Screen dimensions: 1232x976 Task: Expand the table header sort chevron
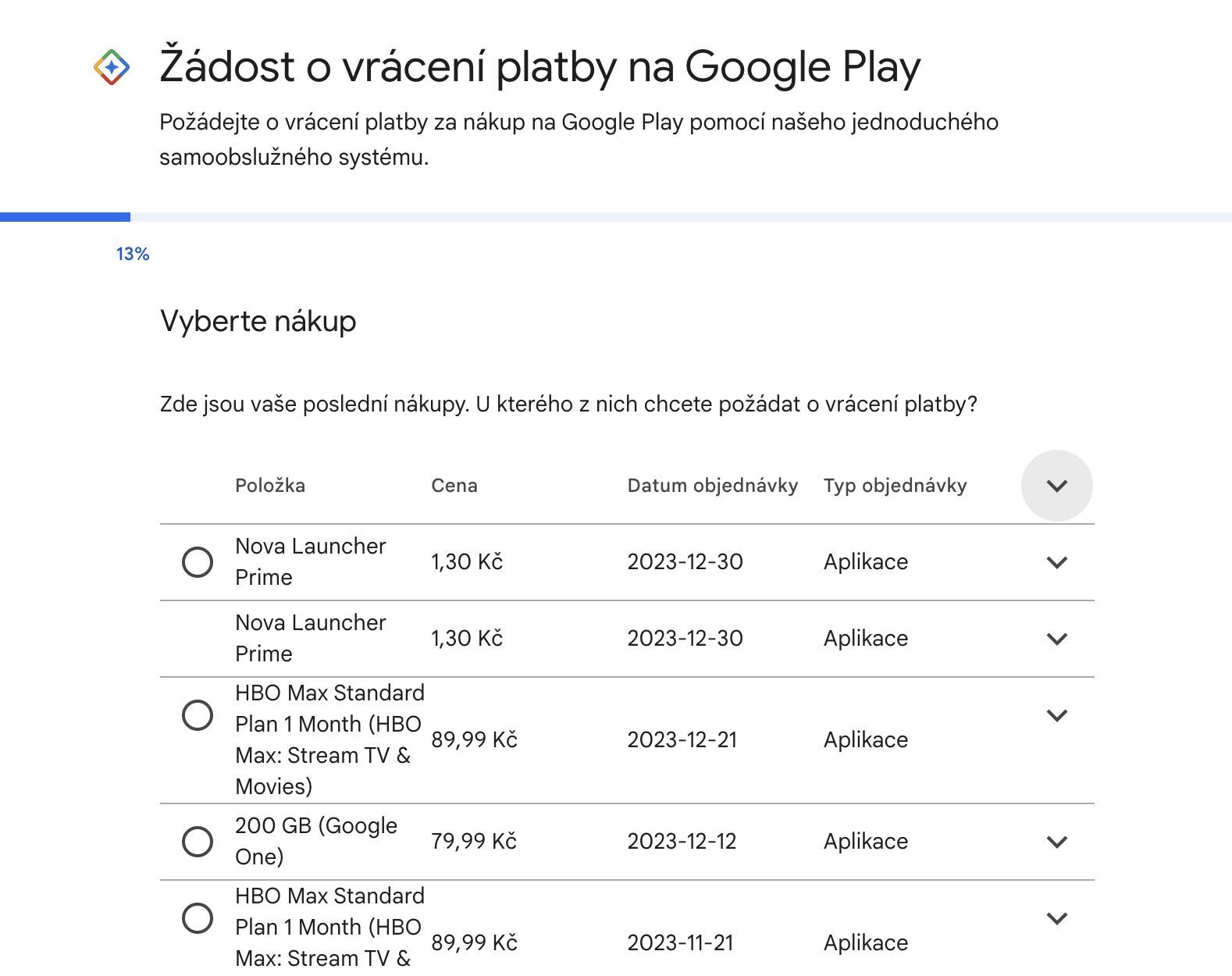tap(1057, 485)
